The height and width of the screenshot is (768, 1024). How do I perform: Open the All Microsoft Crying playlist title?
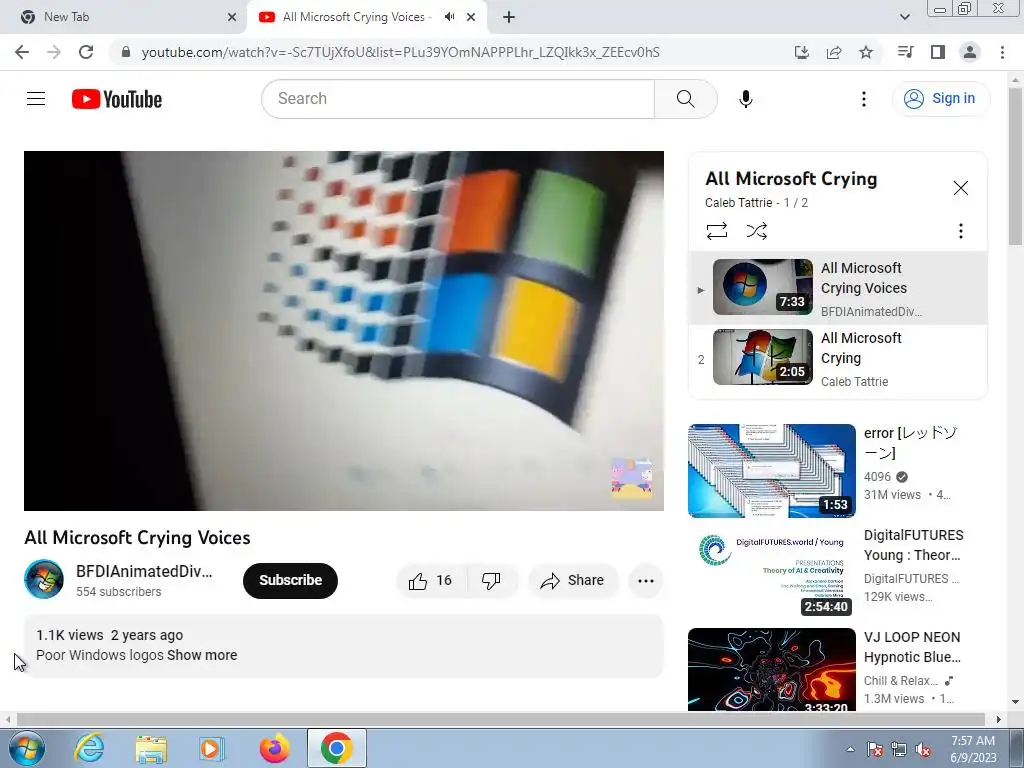pos(791,179)
